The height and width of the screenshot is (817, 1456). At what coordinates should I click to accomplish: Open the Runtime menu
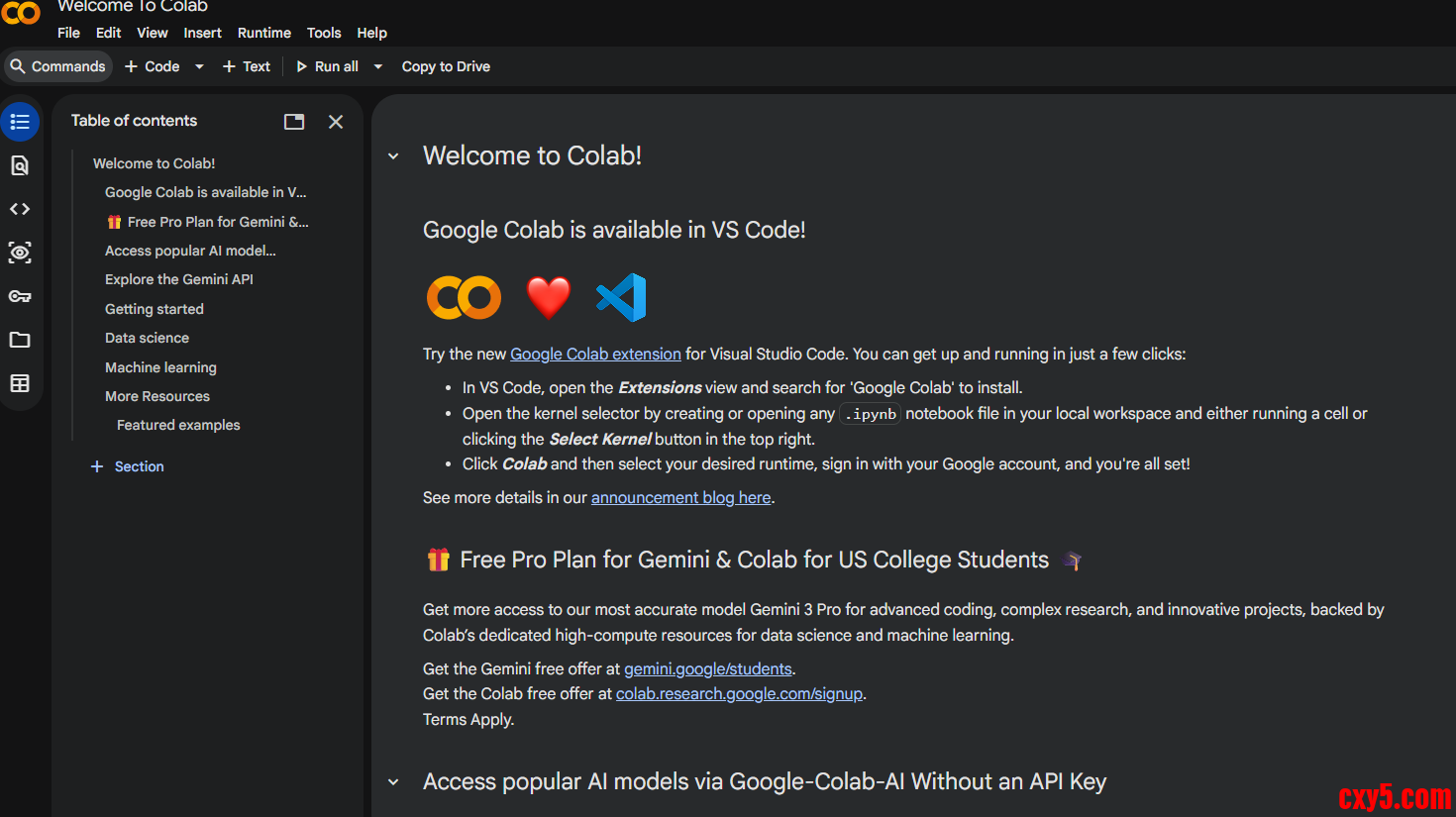click(263, 33)
